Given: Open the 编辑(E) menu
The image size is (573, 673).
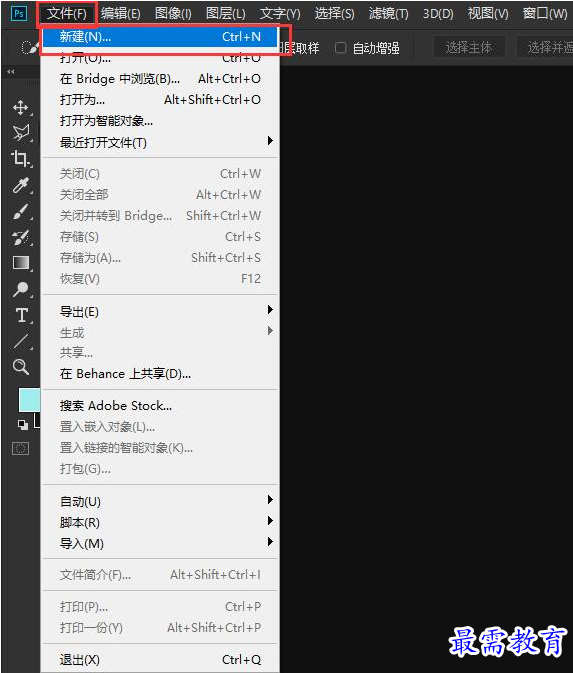Looking at the screenshot, I should 121,14.
